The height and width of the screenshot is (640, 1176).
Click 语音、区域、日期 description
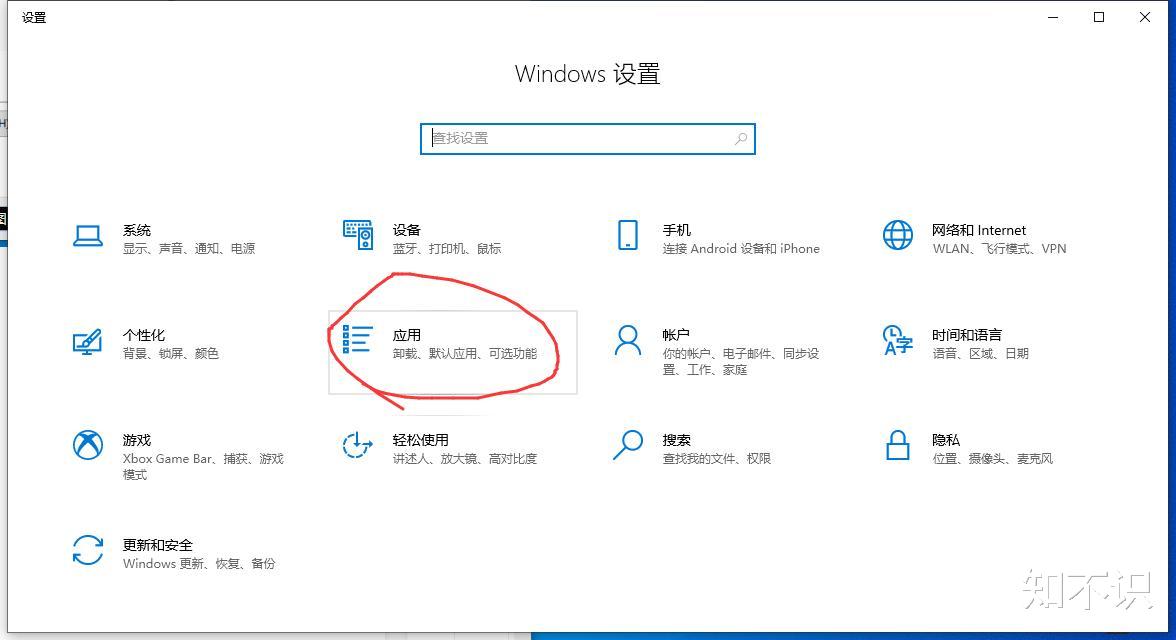(x=980, y=353)
